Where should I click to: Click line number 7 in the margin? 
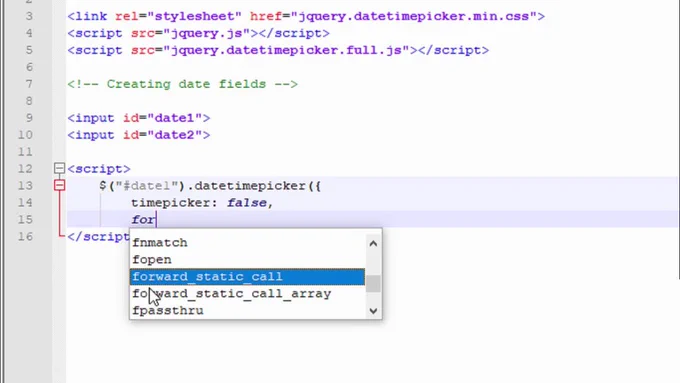(29, 84)
